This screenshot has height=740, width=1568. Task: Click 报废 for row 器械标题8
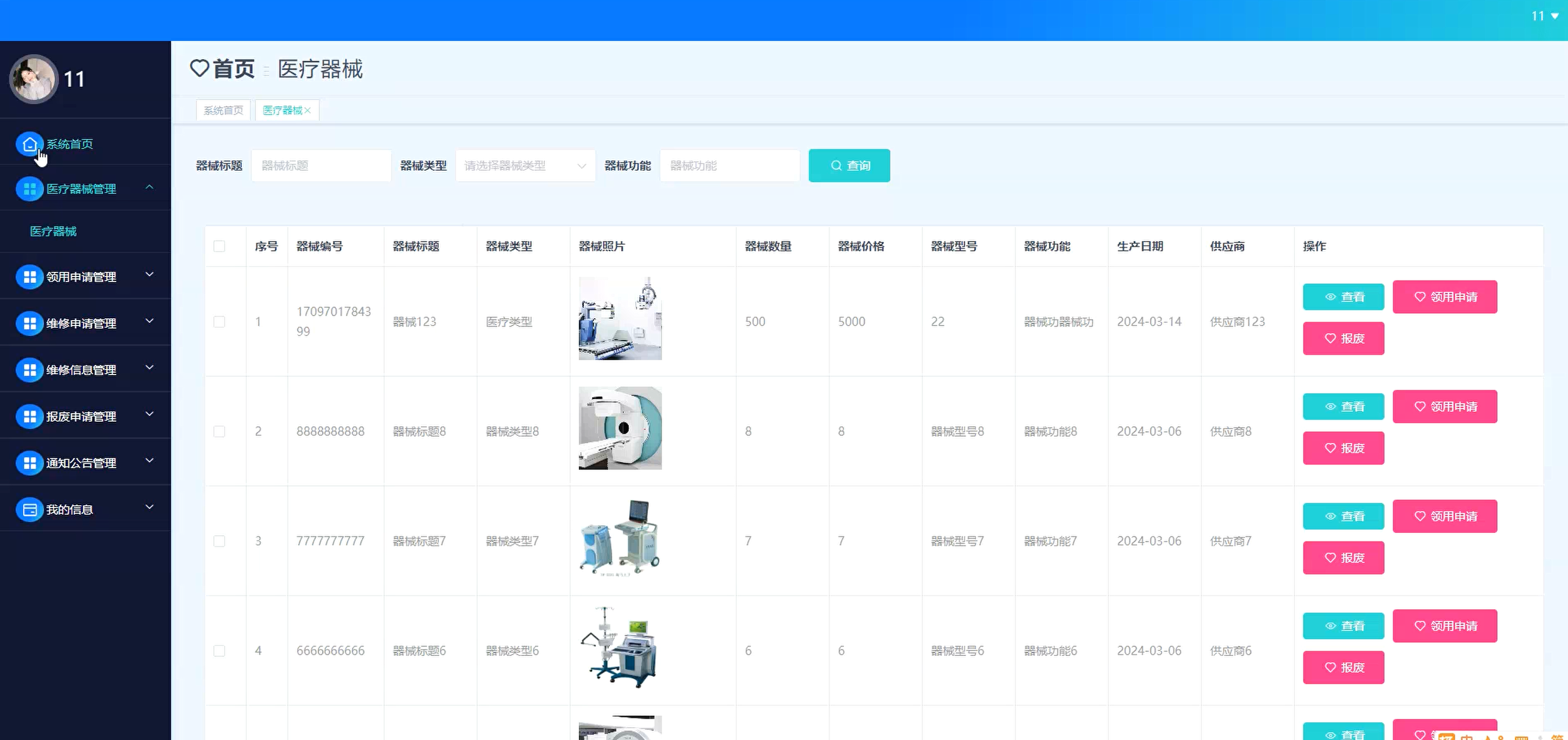[x=1343, y=448]
